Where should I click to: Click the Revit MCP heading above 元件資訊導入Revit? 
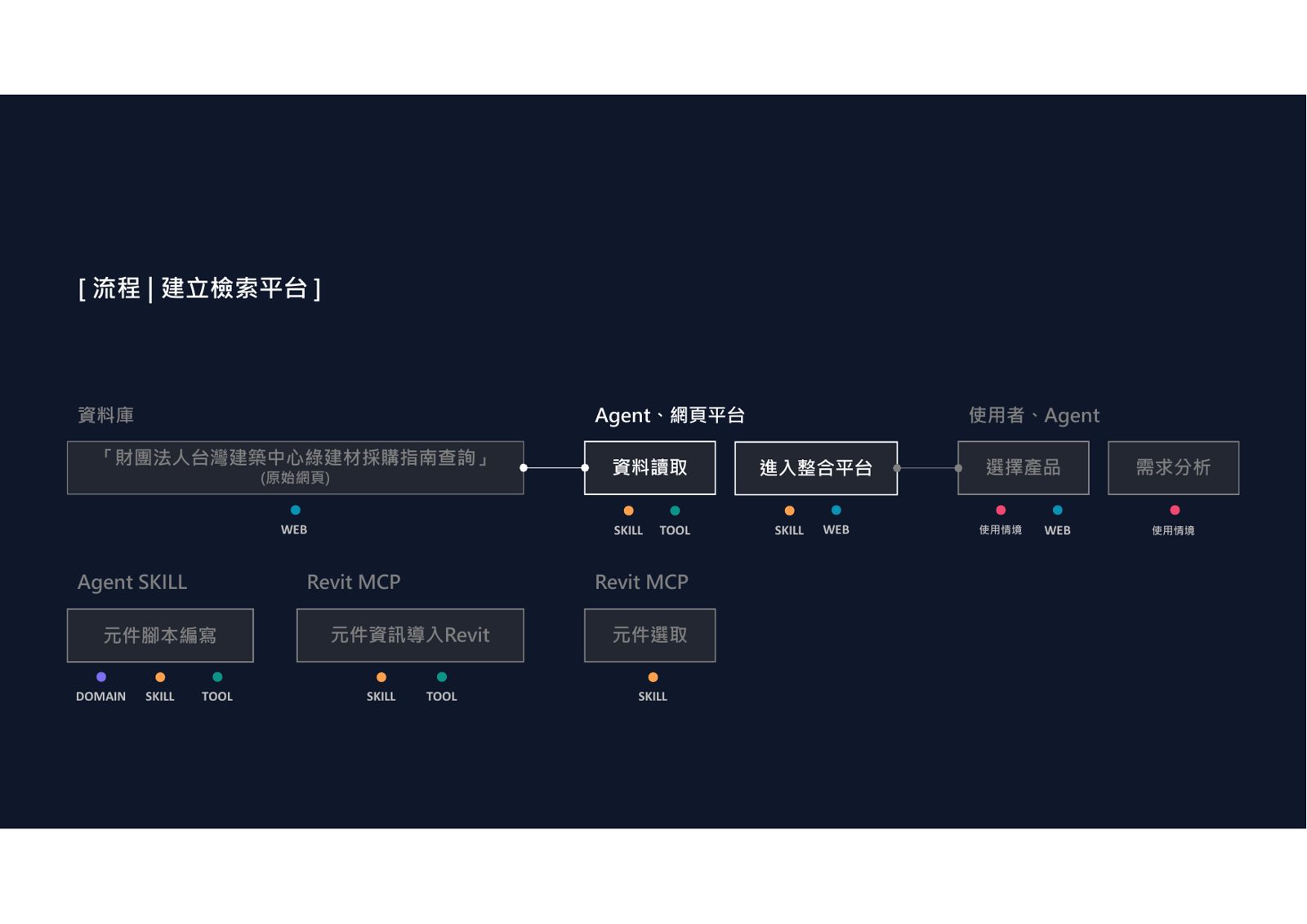click(x=354, y=582)
